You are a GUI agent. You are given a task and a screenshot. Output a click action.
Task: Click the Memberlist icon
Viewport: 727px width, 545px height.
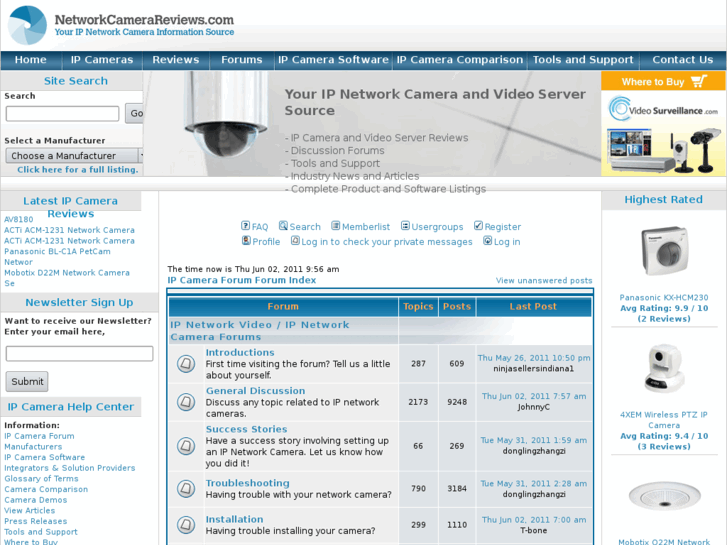(336, 226)
